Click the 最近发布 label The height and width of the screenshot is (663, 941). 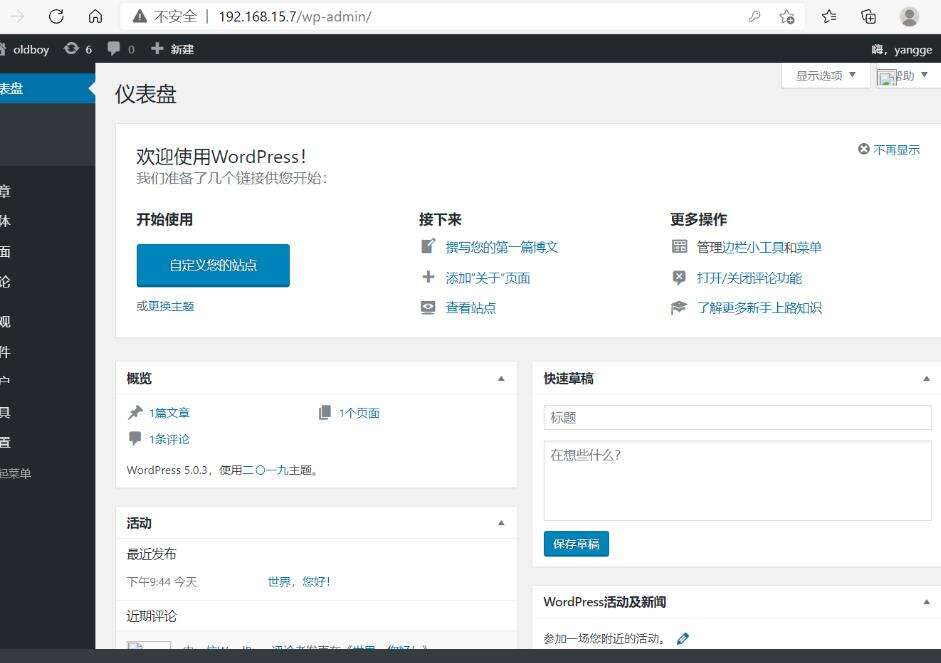(152, 554)
